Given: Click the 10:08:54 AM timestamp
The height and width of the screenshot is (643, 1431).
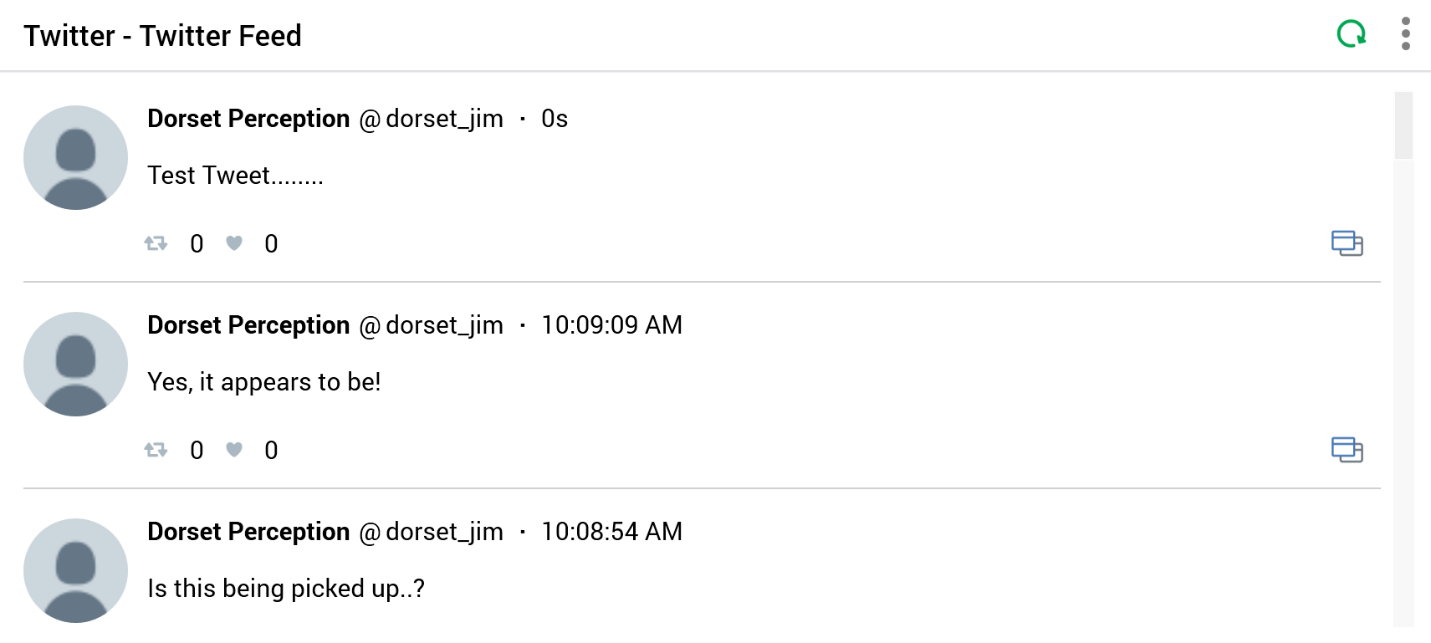Looking at the screenshot, I should (611, 532).
